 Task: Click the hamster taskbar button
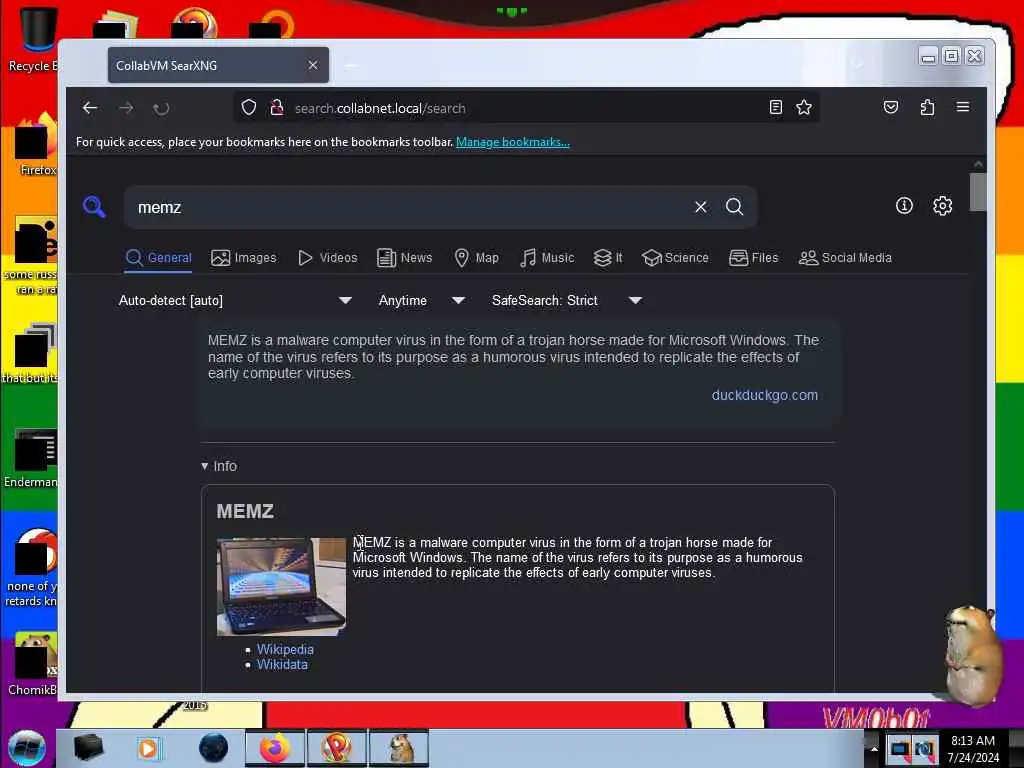[399, 748]
